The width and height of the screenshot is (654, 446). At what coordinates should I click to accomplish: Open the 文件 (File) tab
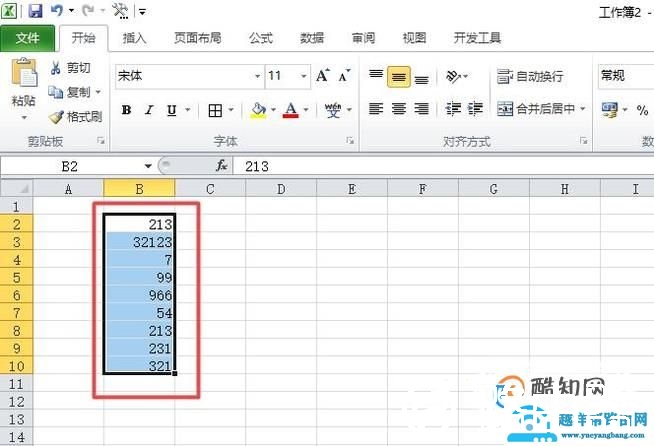pos(28,38)
